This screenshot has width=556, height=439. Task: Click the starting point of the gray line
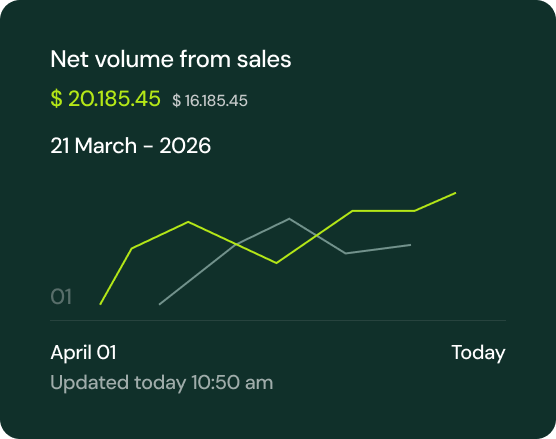(x=160, y=304)
